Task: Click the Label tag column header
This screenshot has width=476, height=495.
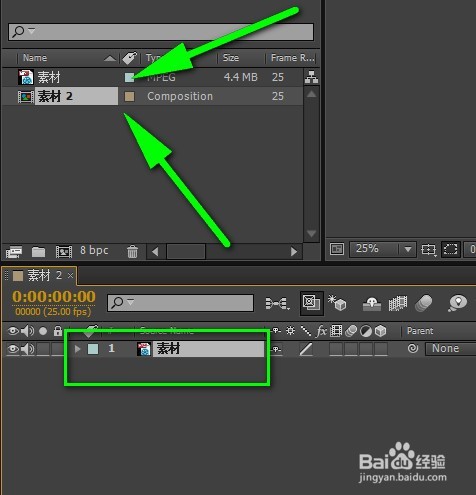Action: (x=129, y=58)
